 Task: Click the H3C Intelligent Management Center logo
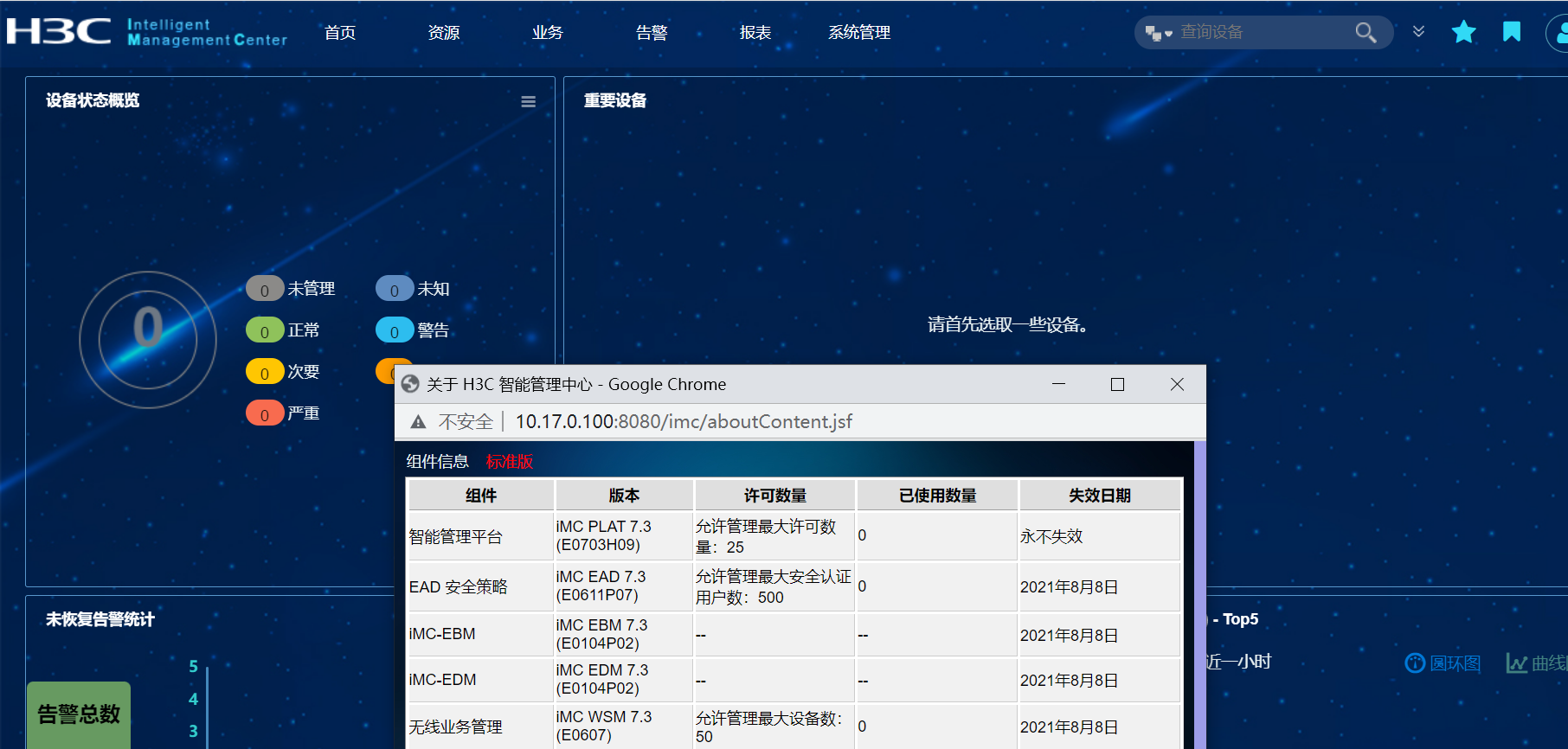[146, 32]
